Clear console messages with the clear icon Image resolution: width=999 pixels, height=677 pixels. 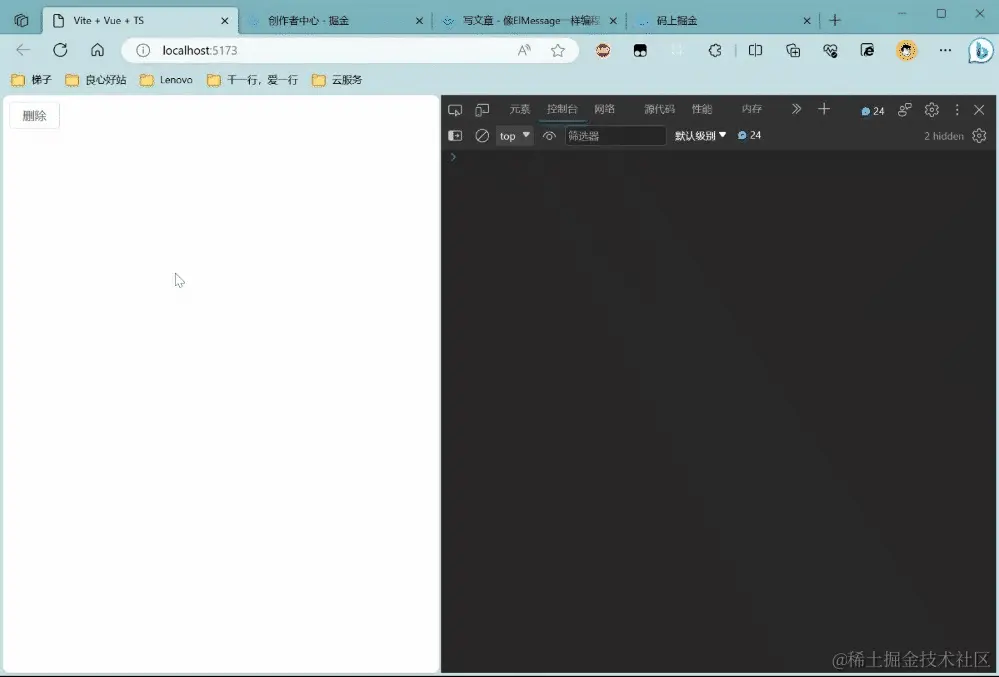tap(481, 135)
